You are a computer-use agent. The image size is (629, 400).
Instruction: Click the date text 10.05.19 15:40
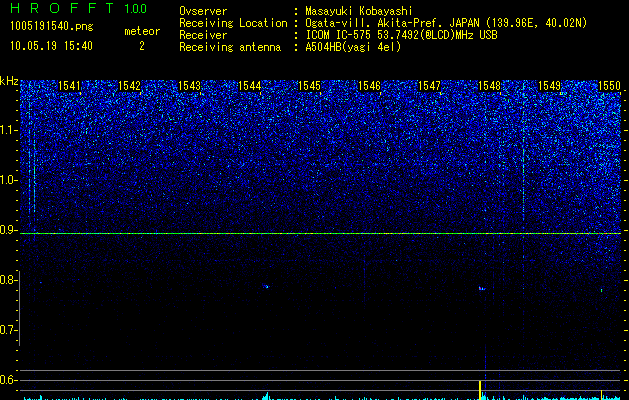coord(52,46)
